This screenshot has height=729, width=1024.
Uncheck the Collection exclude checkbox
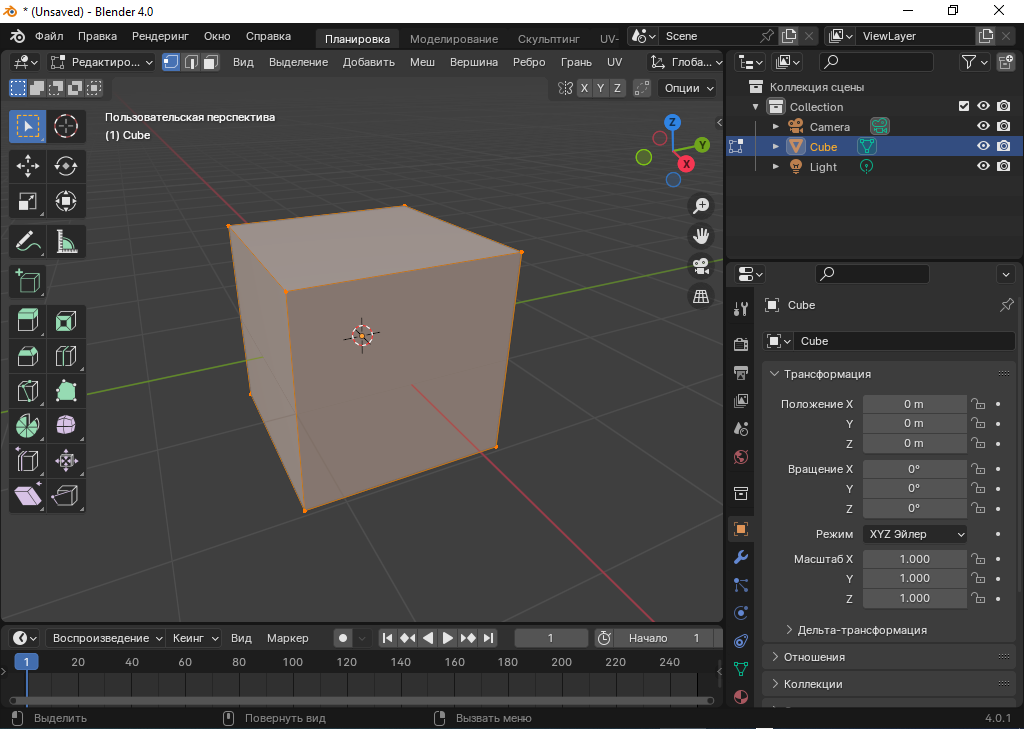click(x=964, y=106)
